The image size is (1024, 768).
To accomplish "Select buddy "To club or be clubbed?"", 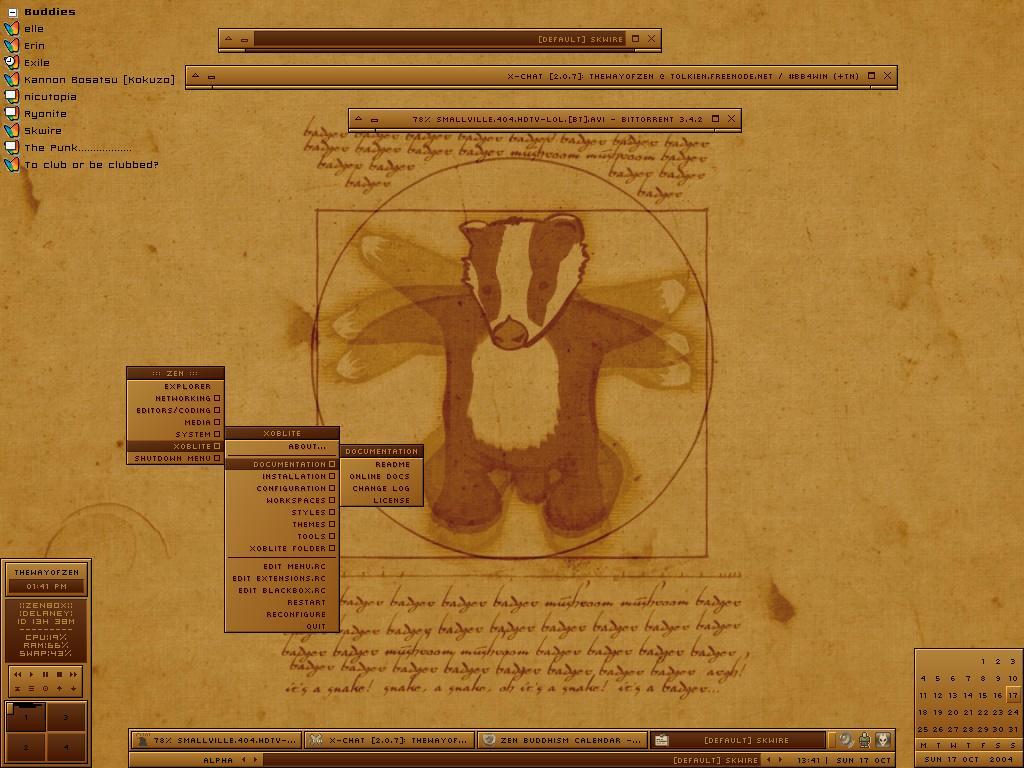I will (91, 165).
